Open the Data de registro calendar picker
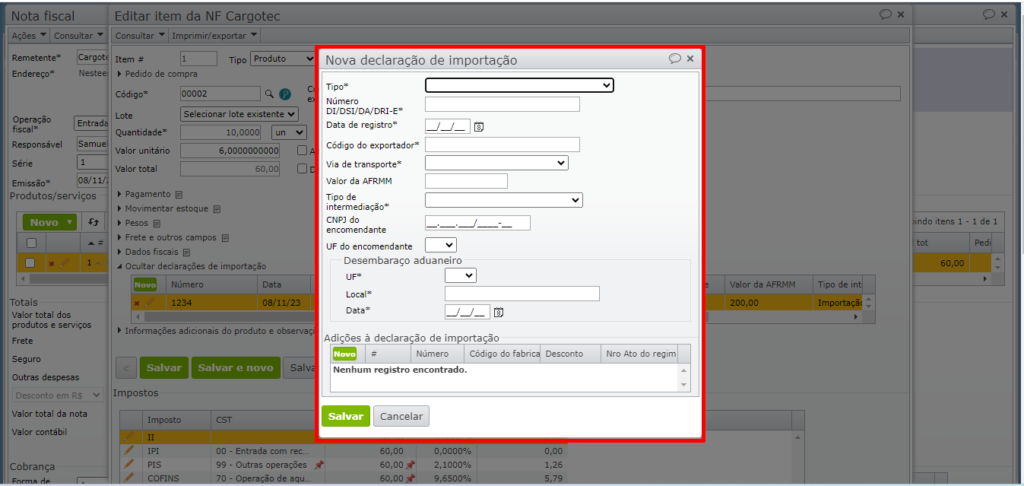Viewport: 1024px width, 486px height. pyautogui.click(x=479, y=127)
